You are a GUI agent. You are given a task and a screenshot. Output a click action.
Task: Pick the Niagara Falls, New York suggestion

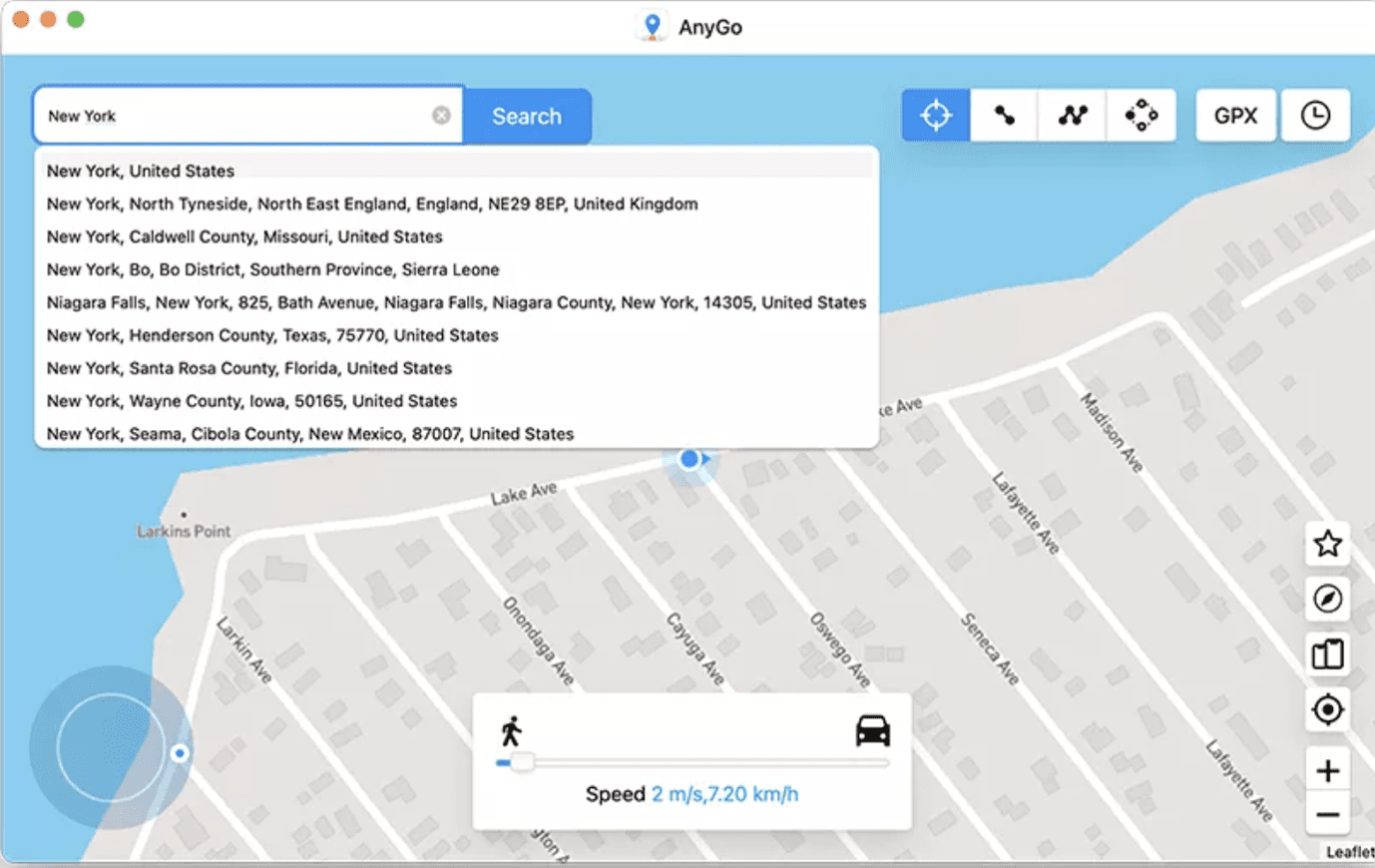click(x=456, y=302)
